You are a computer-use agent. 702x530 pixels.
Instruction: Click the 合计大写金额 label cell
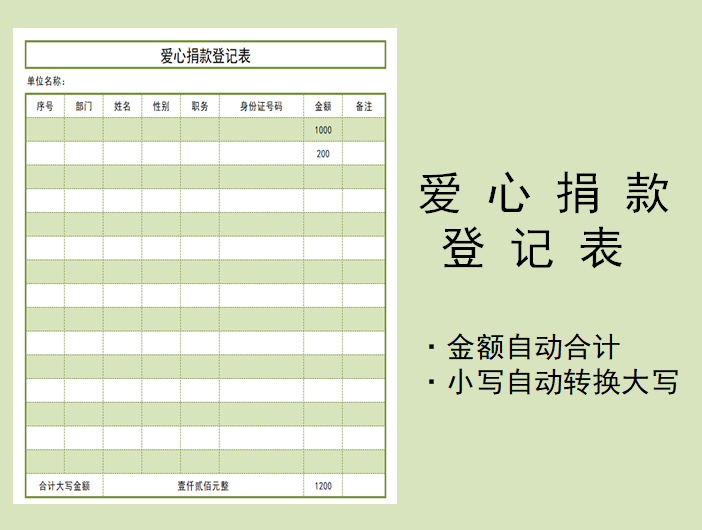(x=64, y=486)
